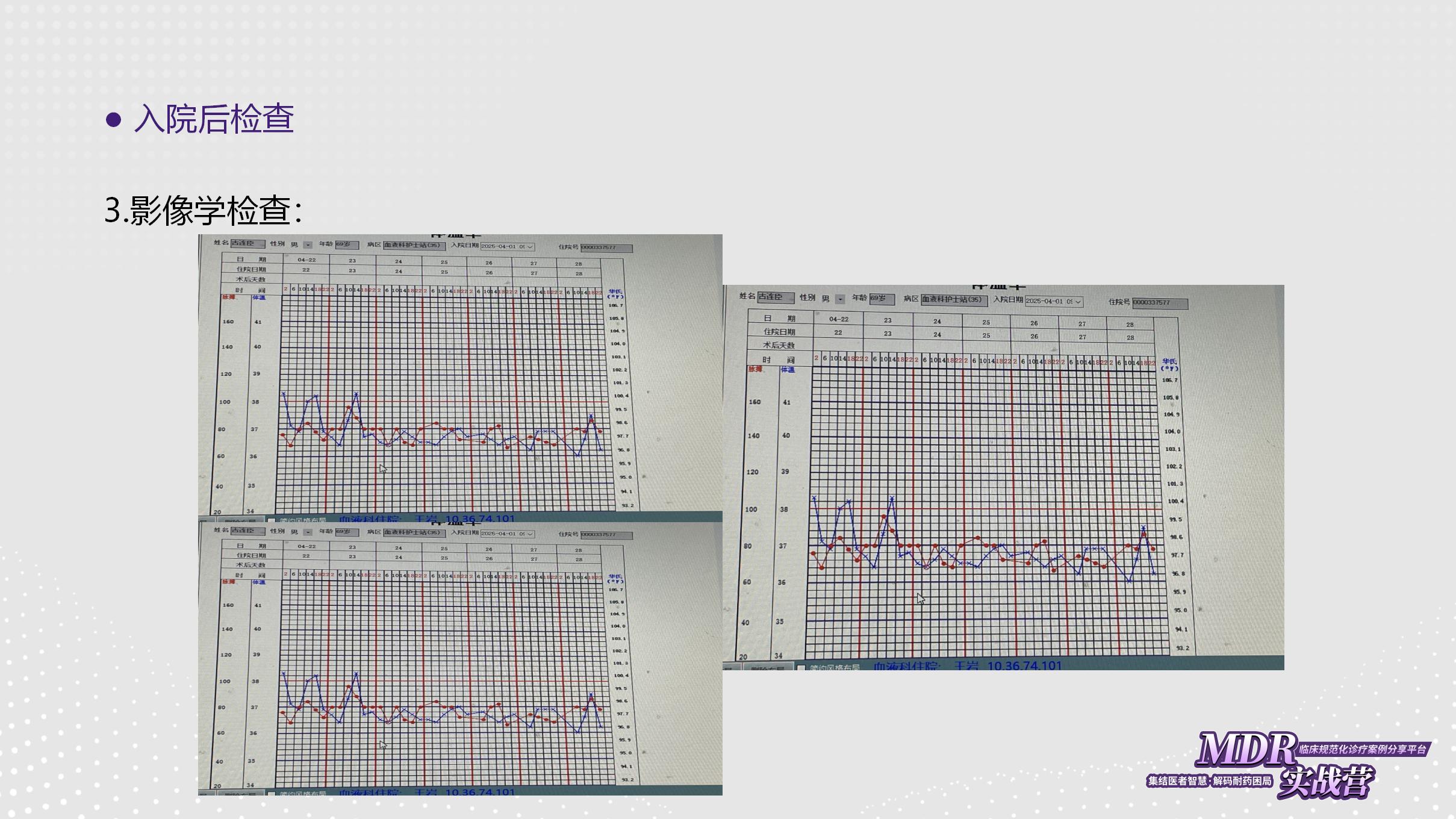Click the blue 体温 legend label in right chart
Screen dimensions: 1456x819
point(788,370)
